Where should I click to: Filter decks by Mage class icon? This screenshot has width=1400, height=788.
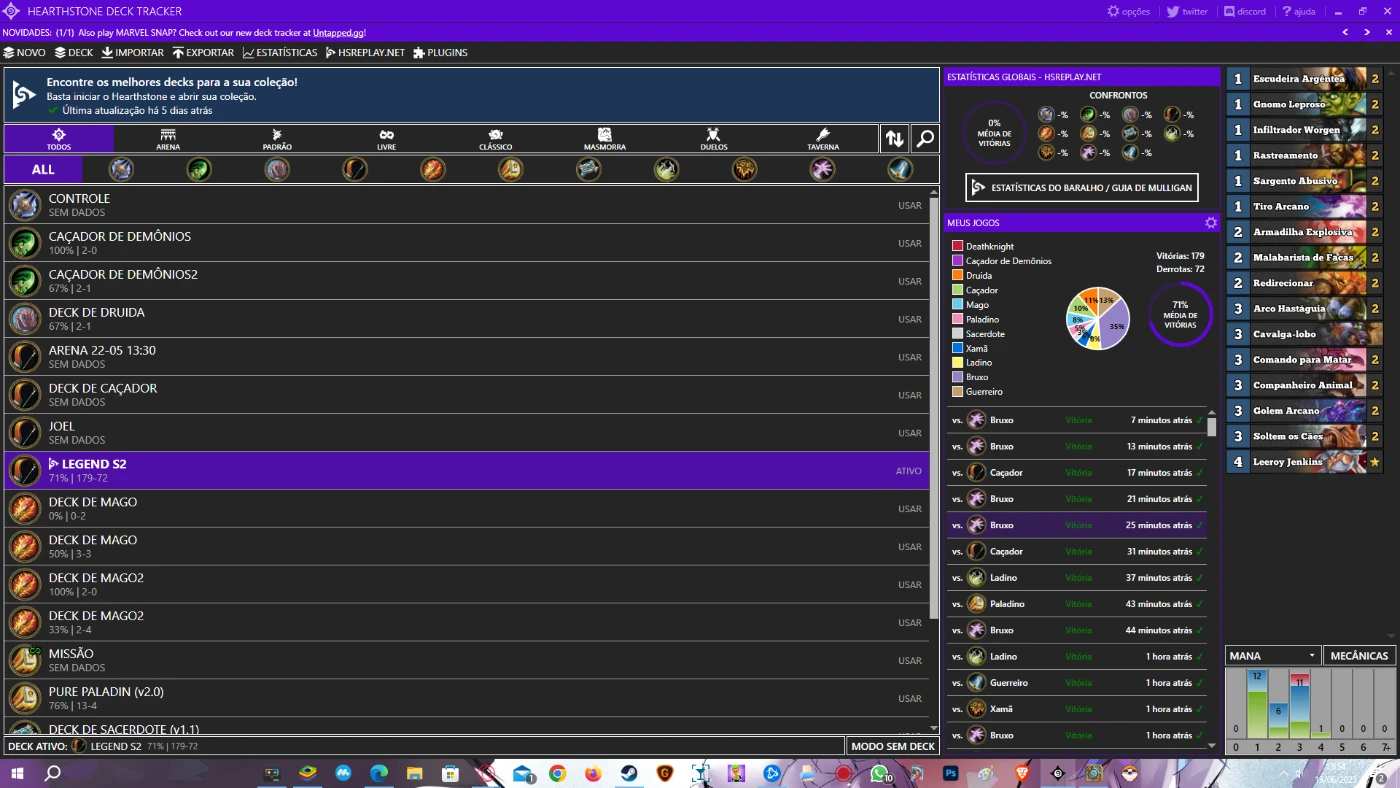tap(433, 169)
